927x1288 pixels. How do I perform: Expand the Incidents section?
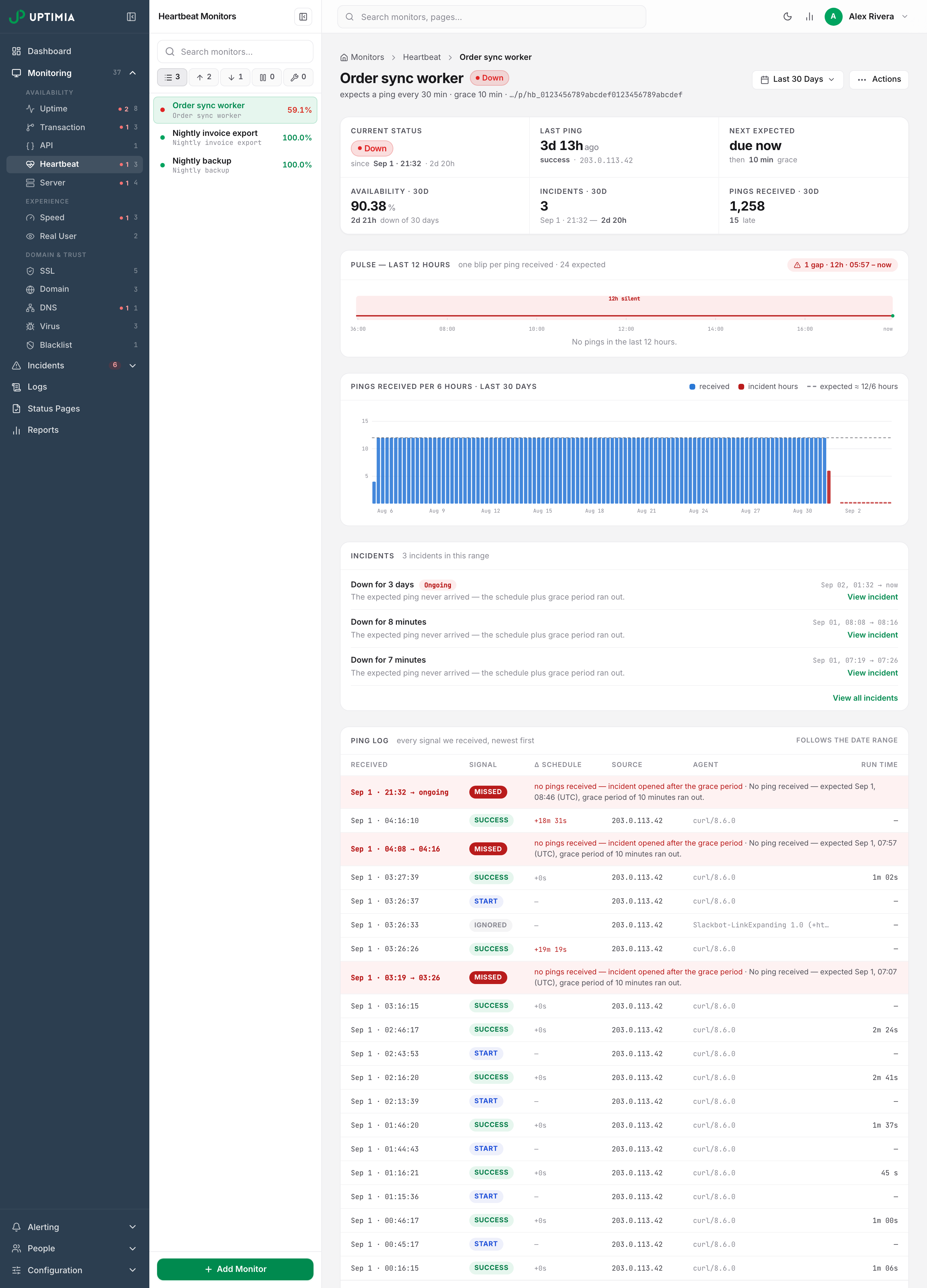(x=132, y=366)
